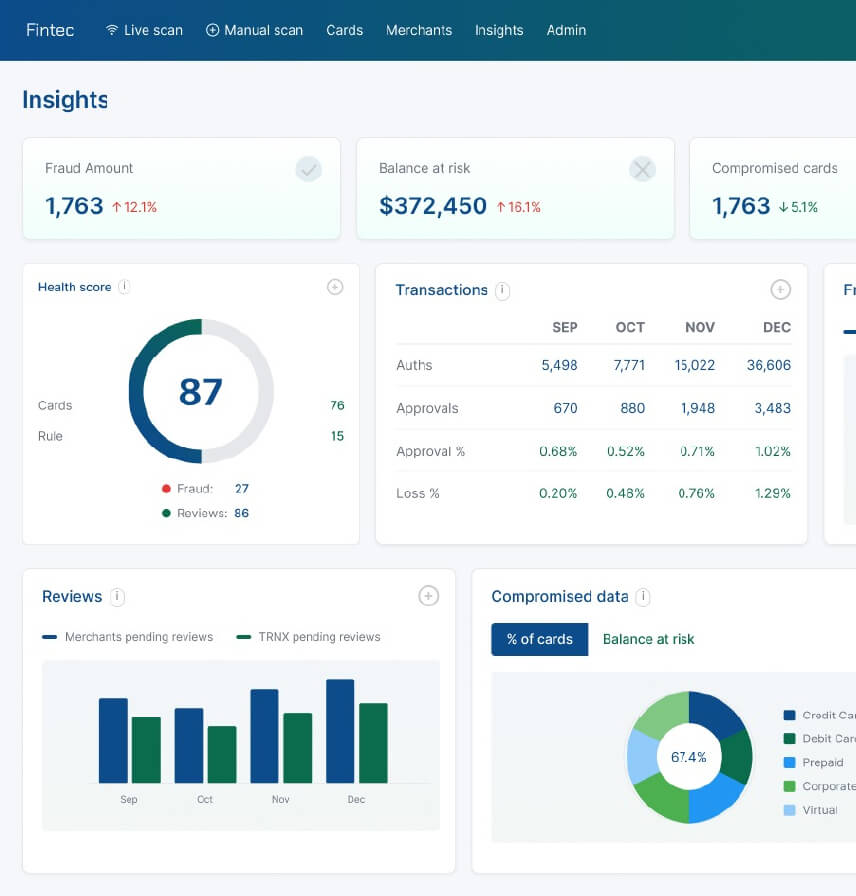Click the Corporate legend swatch
The width and height of the screenshot is (856, 896).
(x=790, y=787)
